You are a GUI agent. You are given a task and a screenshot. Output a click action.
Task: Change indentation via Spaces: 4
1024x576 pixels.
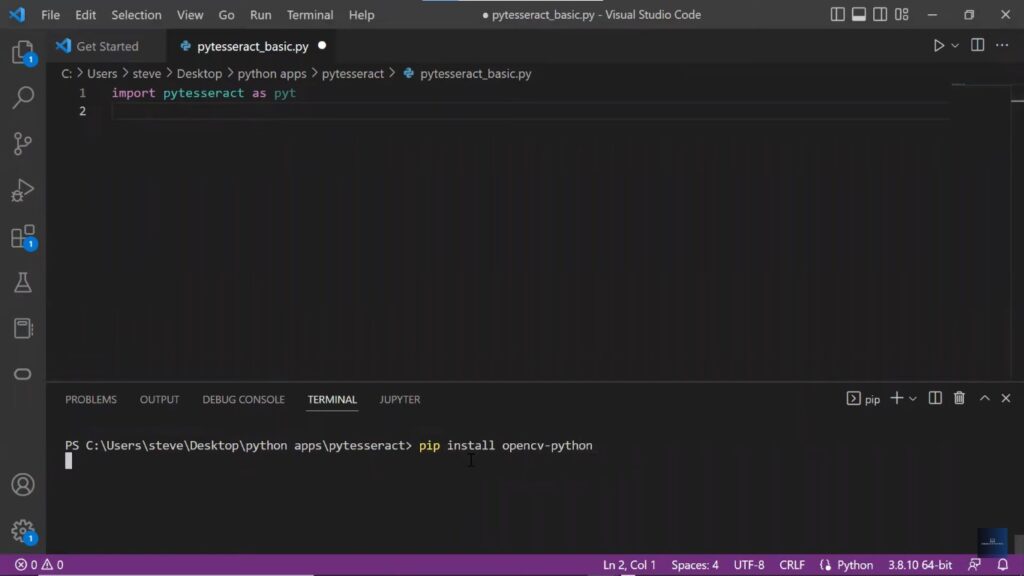694,564
